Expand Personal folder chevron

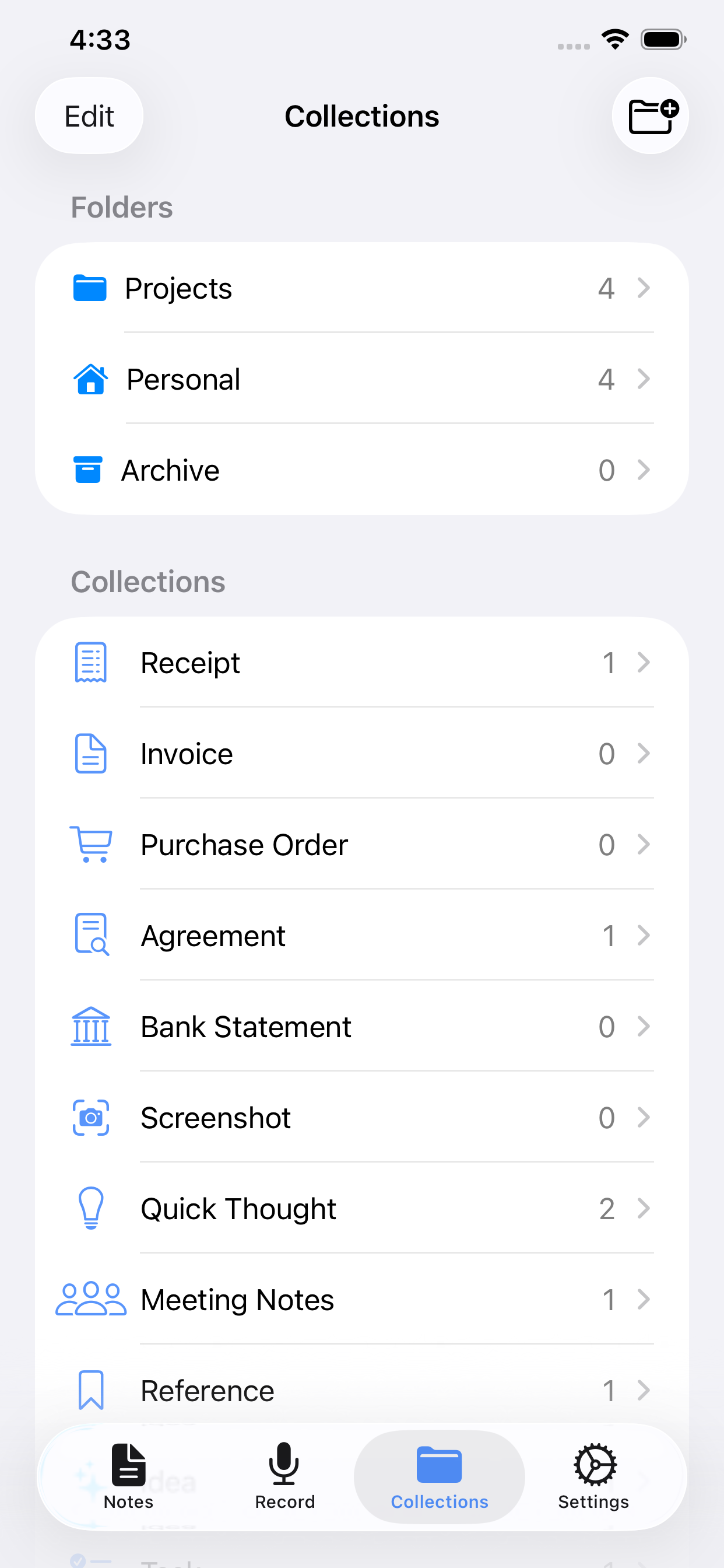click(644, 379)
